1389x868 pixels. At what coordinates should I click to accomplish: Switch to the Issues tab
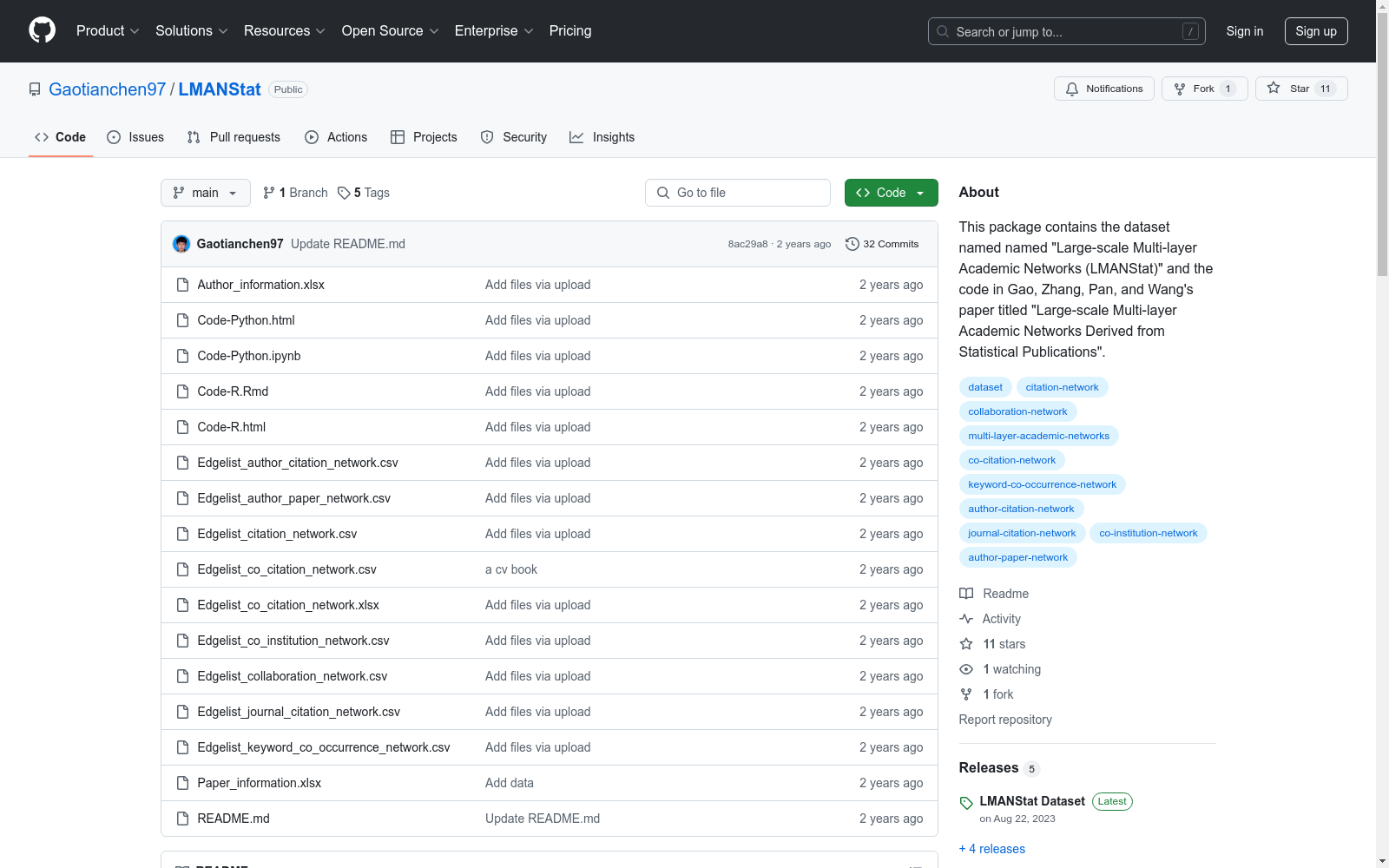tap(135, 137)
